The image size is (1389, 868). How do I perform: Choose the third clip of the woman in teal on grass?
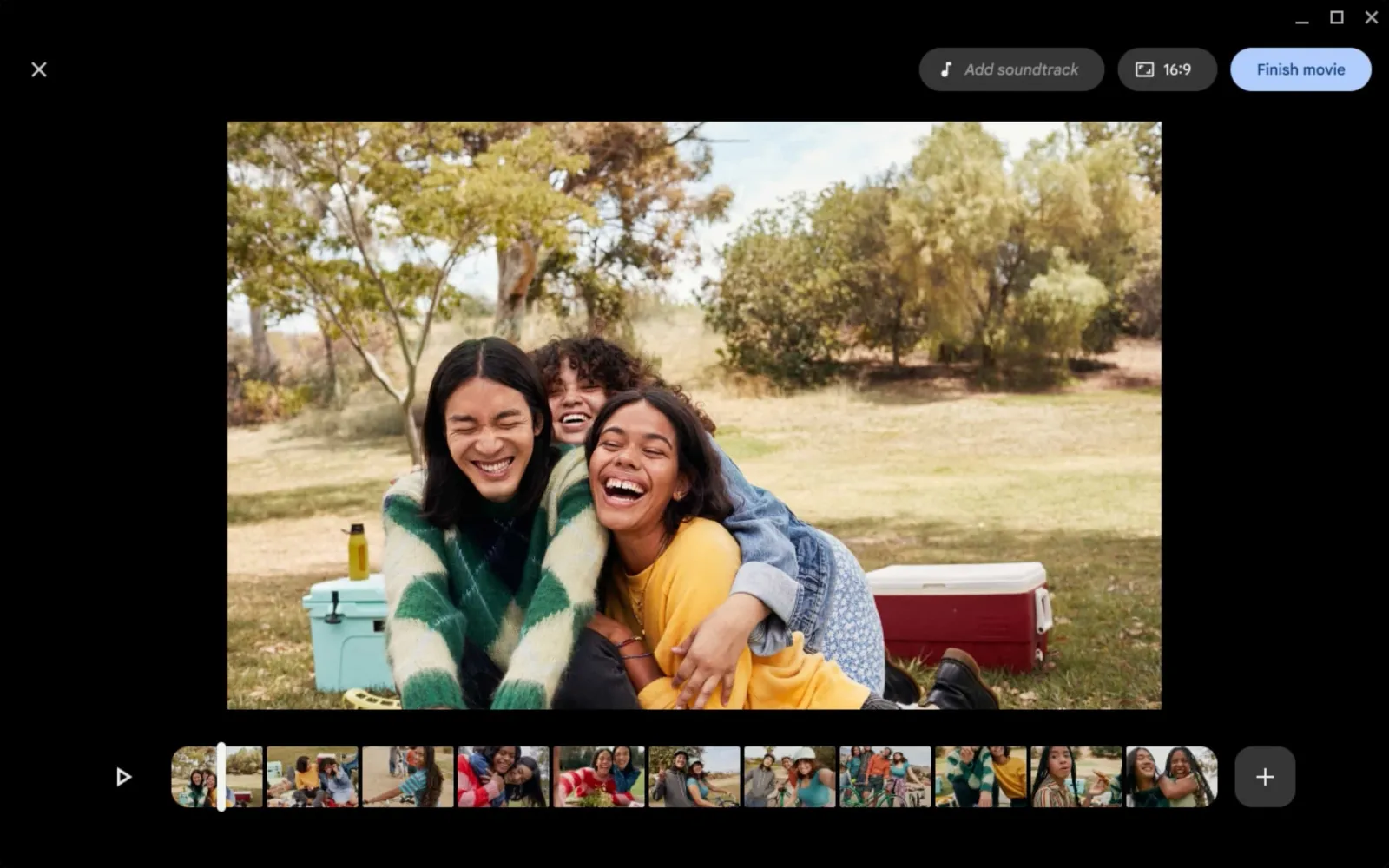click(407, 777)
